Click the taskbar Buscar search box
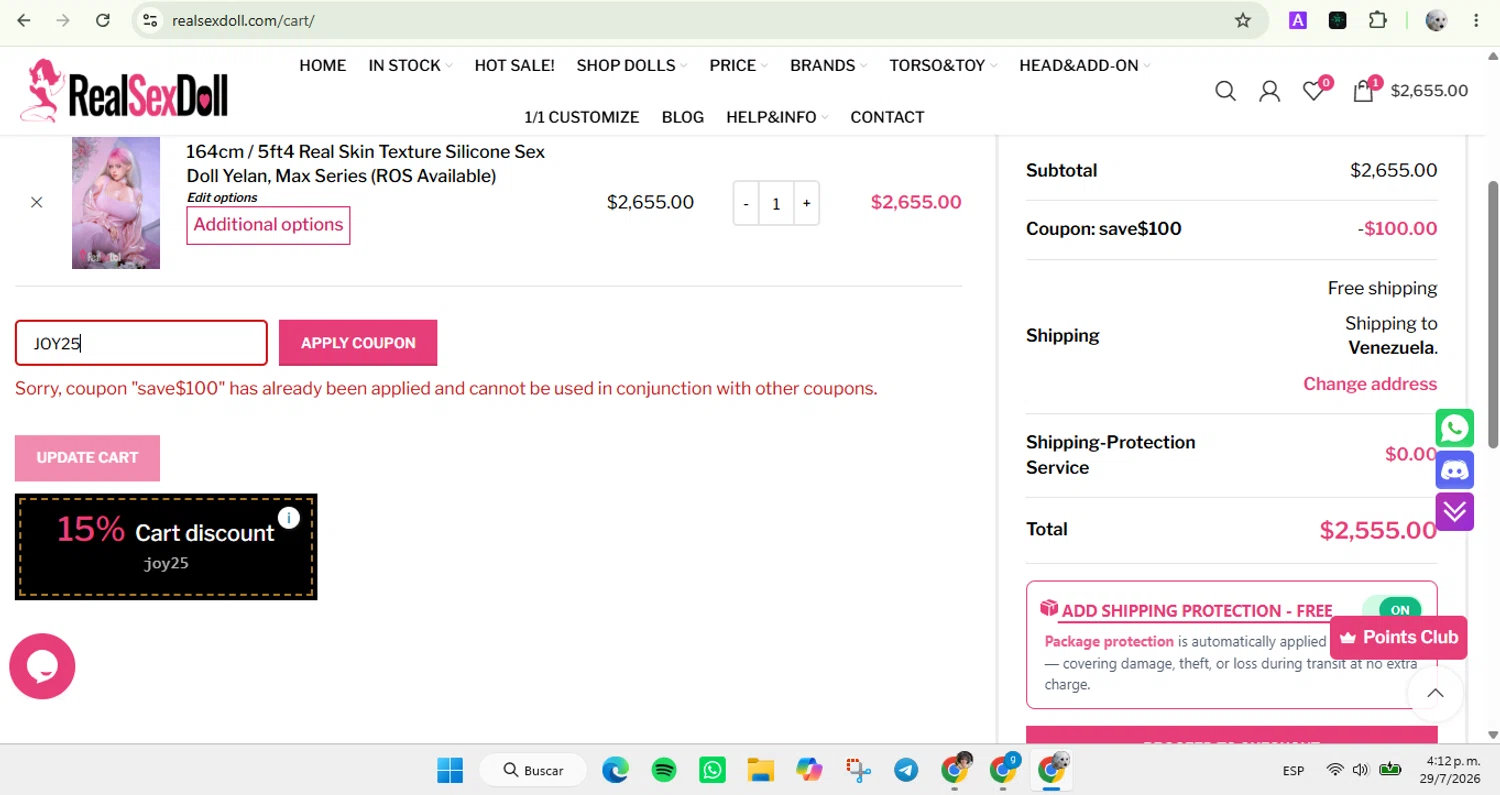Screen dimensions: 1500x795 [x=533, y=770]
